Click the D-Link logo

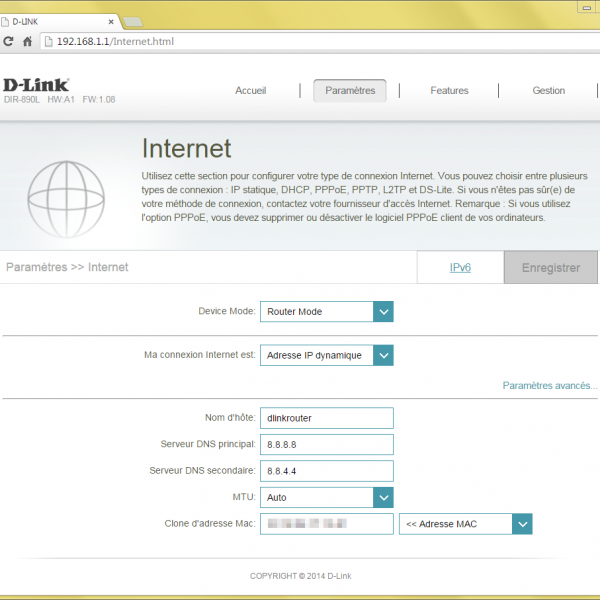pyautogui.click(x=36, y=85)
